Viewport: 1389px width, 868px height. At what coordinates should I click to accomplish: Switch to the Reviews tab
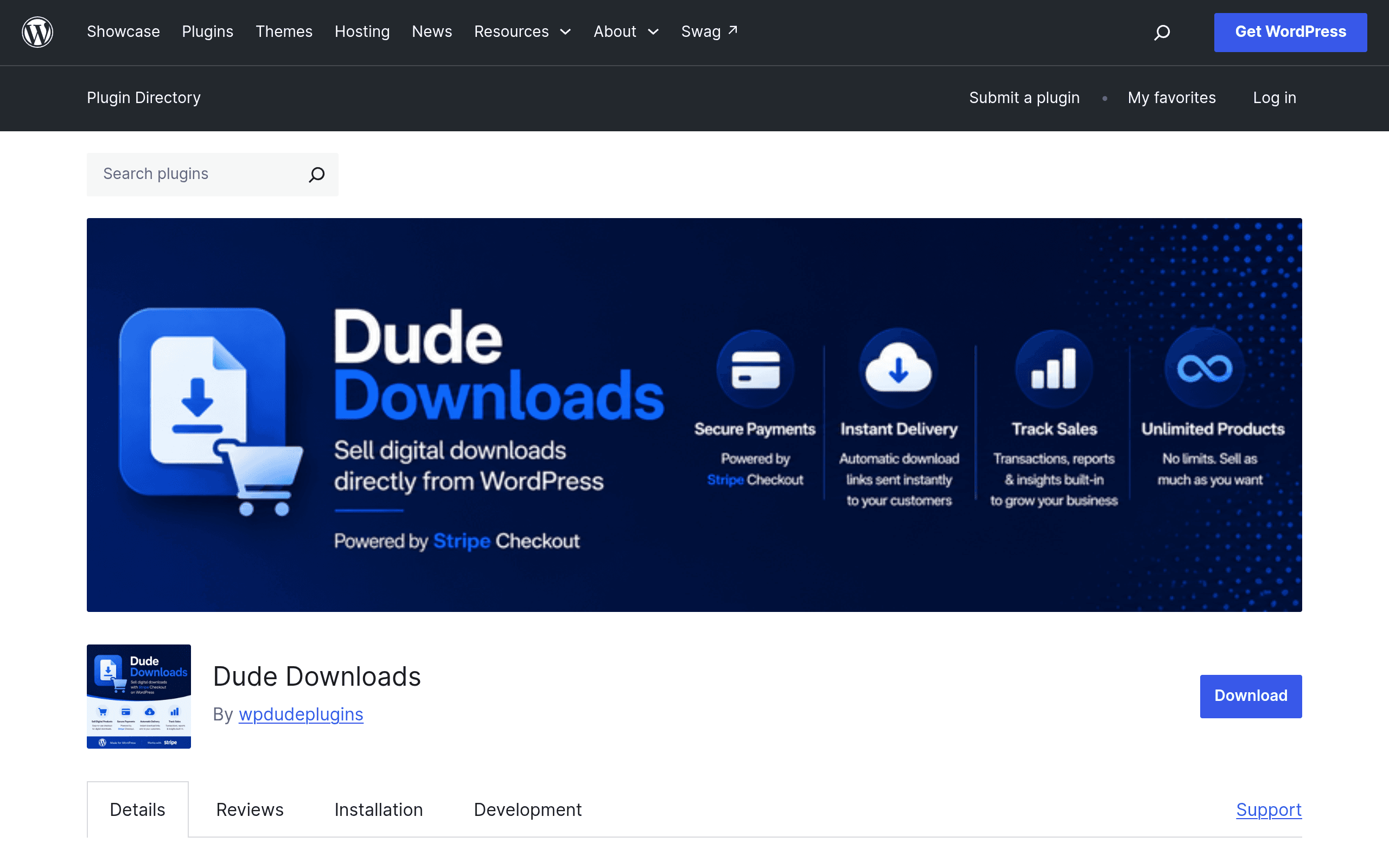pos(250,809)
